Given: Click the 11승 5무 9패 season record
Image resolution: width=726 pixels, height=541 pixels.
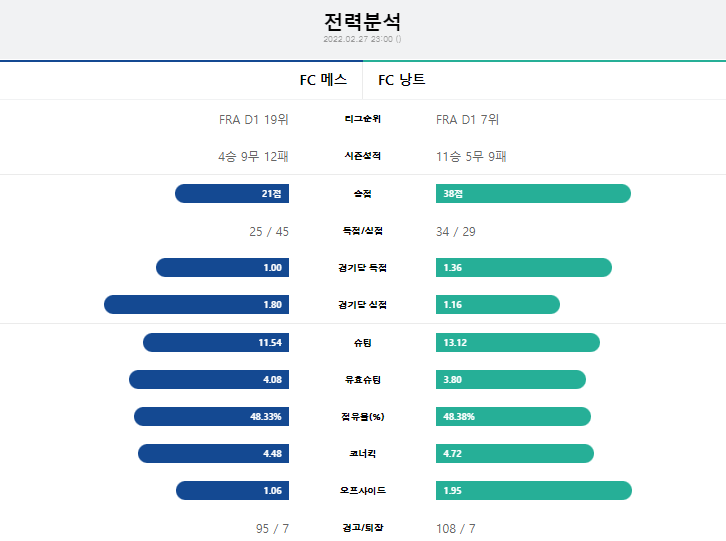Looking at the screenshot, I should click(x=471, y=157).
